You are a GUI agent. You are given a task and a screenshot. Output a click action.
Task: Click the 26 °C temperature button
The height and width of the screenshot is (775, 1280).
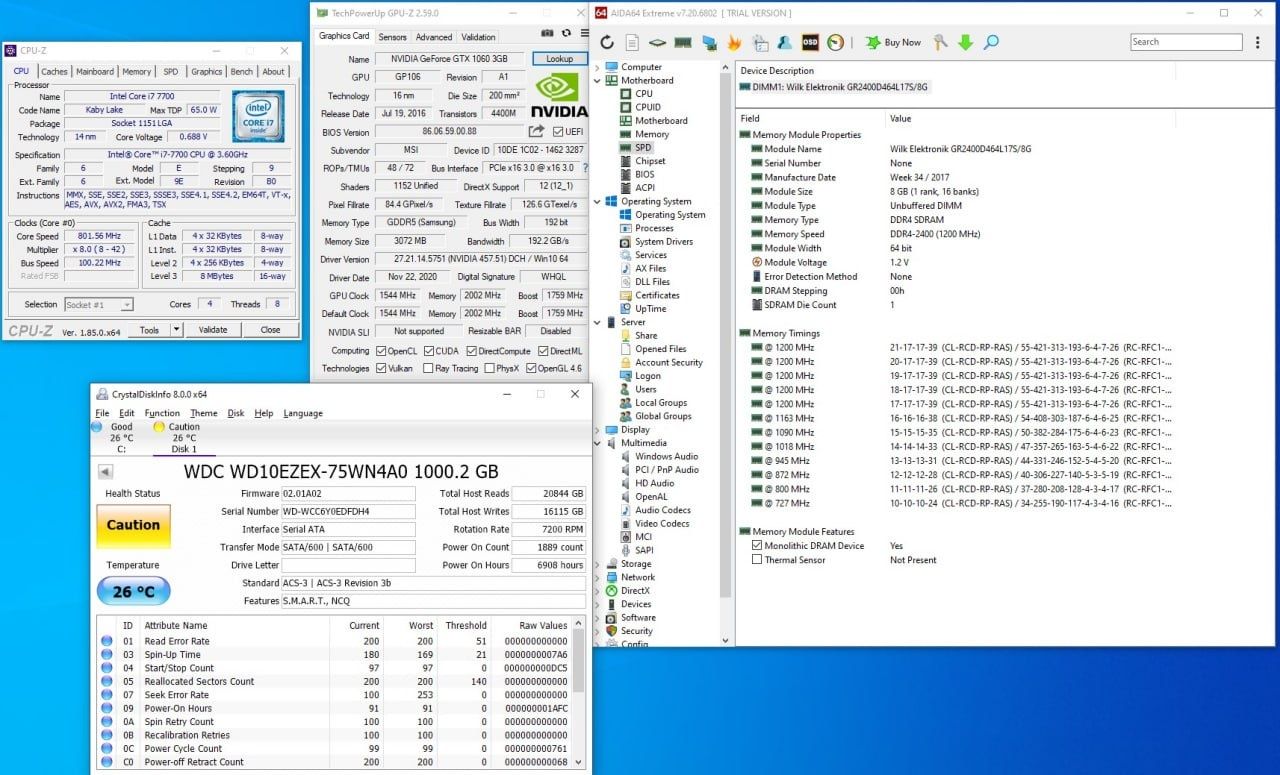tap(133, 592)
